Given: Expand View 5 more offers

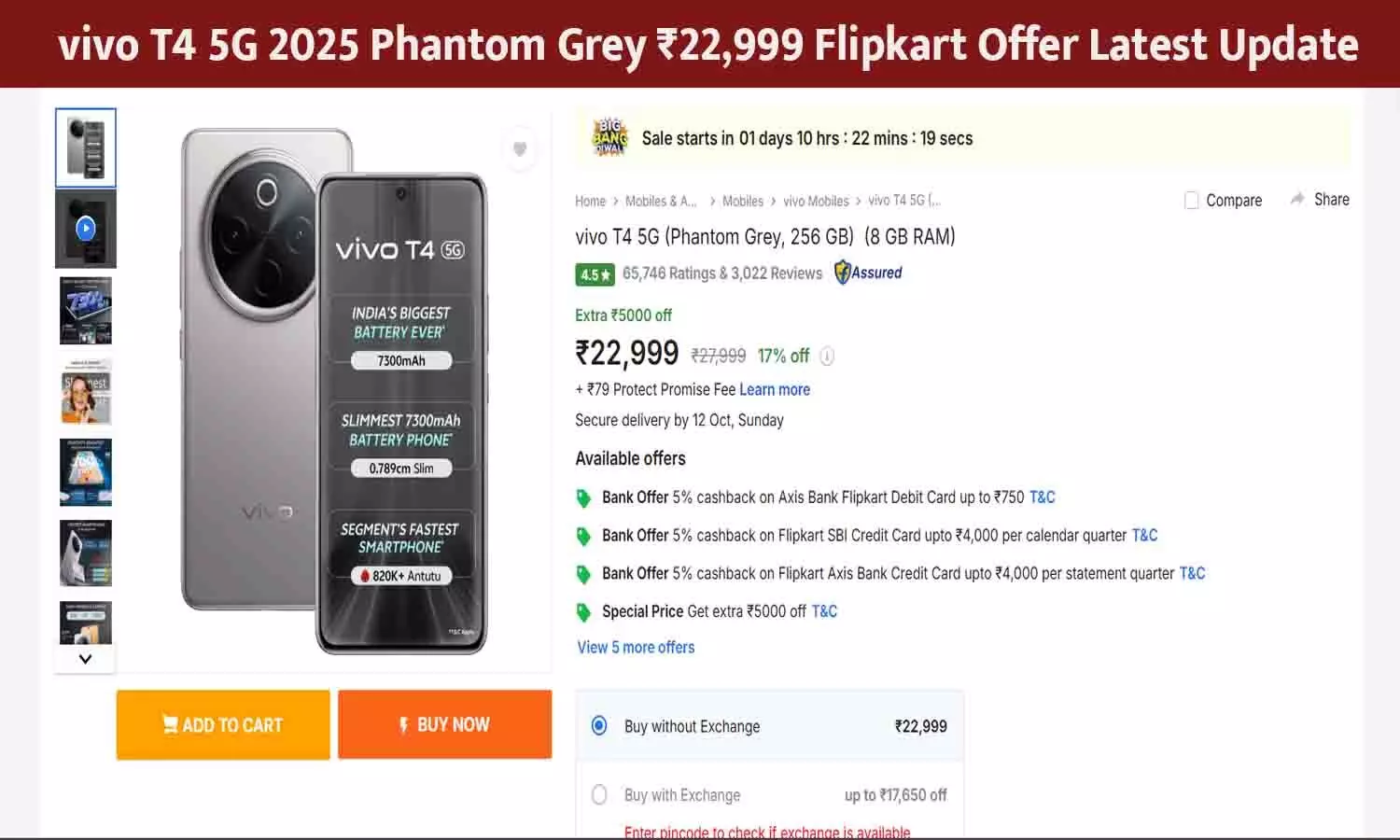Looking at the screenshot, I should click(636, 647).
